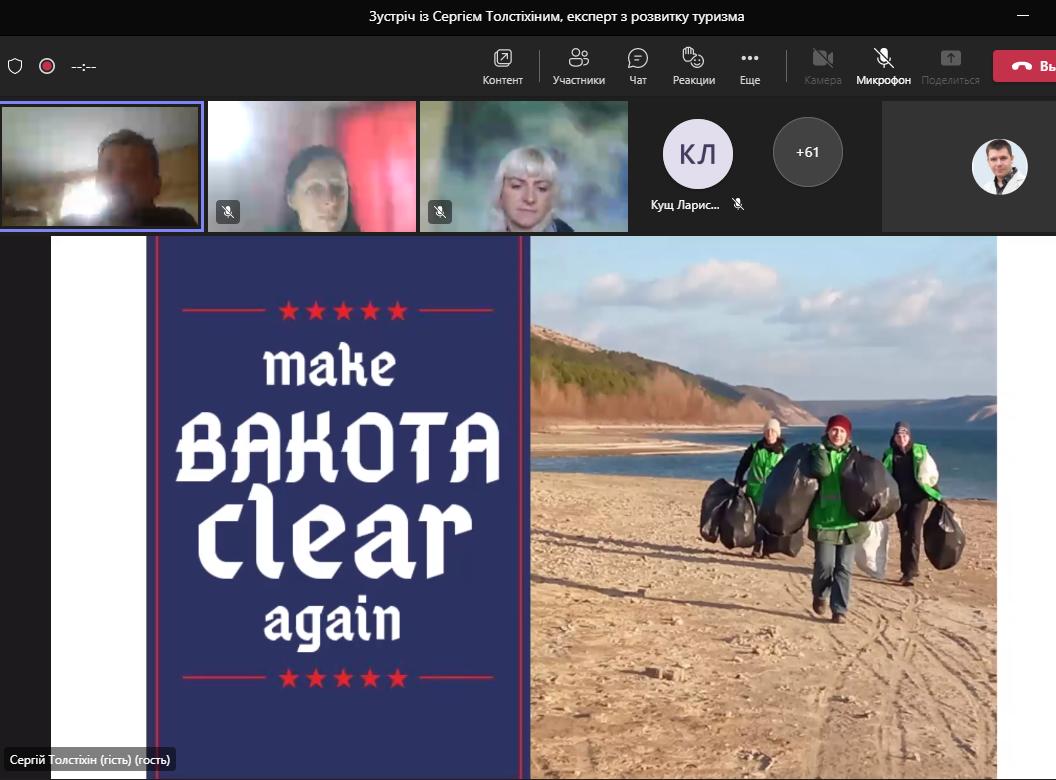Select the highlighted first video tile
The height and width of the screenshot is (780, 1056).
click(101, 166)
